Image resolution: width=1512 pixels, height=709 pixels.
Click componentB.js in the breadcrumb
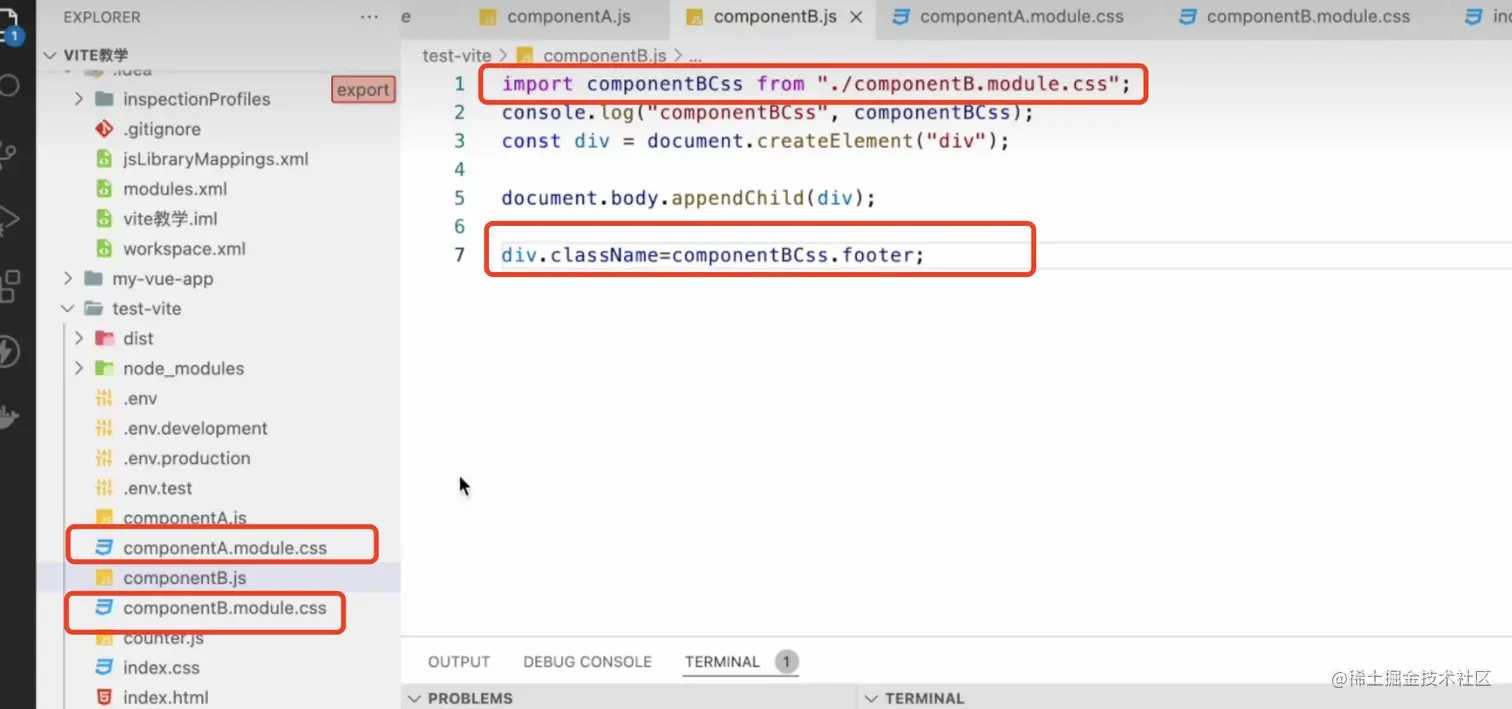tap(605, 56)
